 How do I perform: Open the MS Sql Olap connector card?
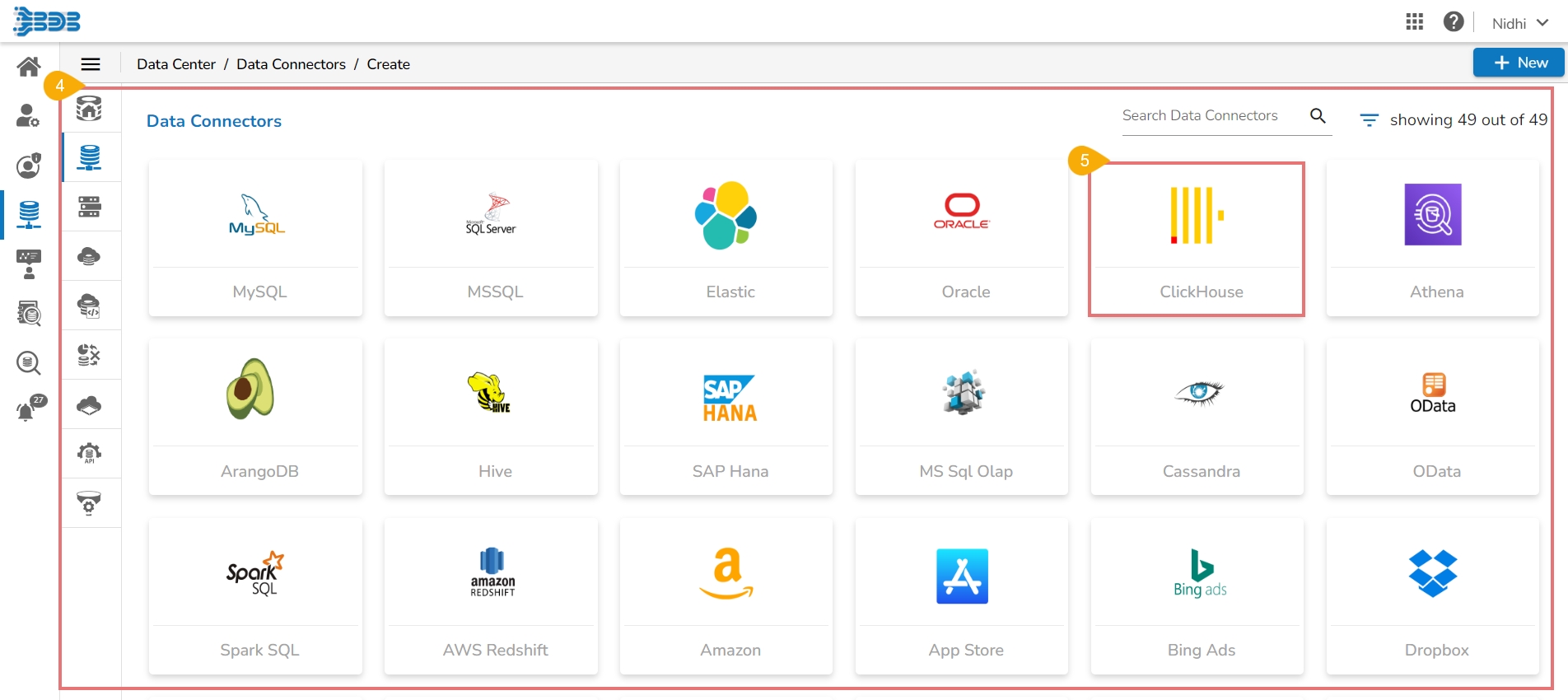[x=962, y=418]
